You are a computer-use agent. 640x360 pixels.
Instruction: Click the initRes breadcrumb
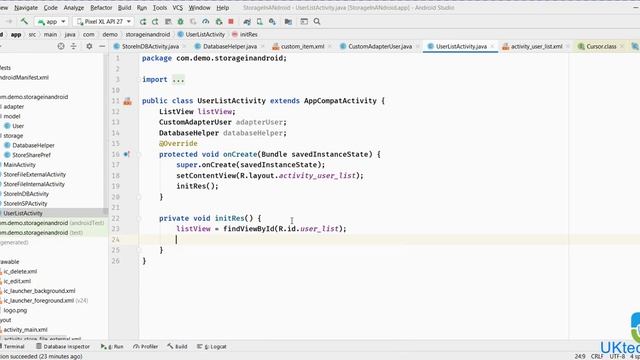click(x=244, y=34)
